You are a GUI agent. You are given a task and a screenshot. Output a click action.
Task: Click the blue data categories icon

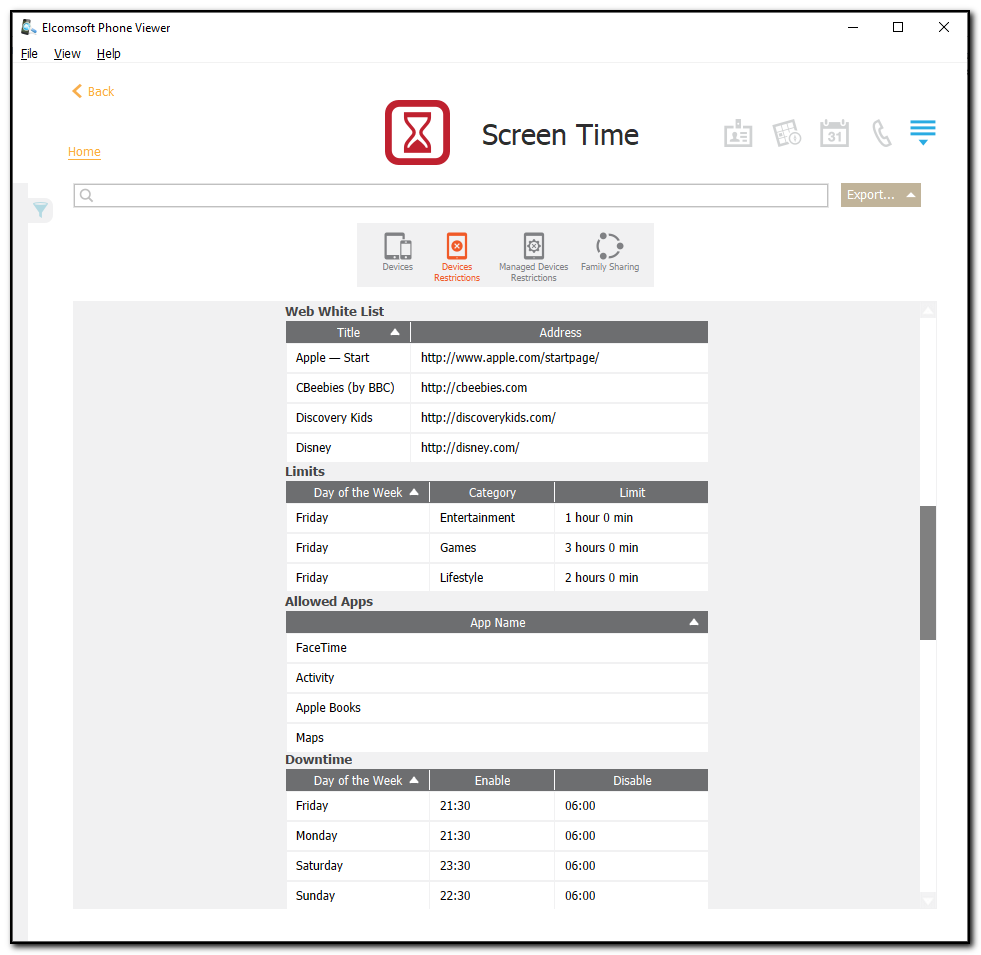pos(922,131)
